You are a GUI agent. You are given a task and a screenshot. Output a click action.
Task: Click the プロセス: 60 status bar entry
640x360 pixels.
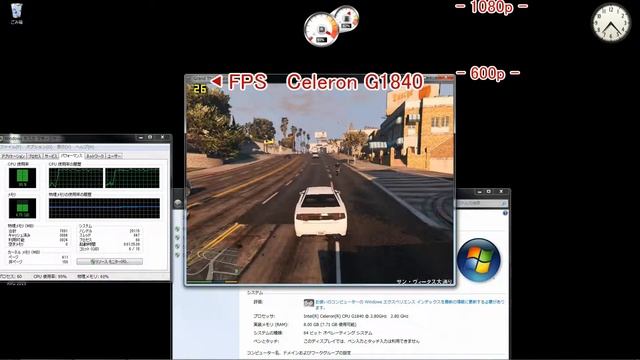click(11, 276)
